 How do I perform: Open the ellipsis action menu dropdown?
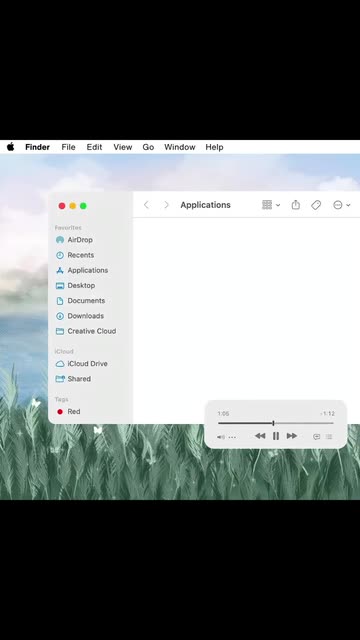[342, 205]
